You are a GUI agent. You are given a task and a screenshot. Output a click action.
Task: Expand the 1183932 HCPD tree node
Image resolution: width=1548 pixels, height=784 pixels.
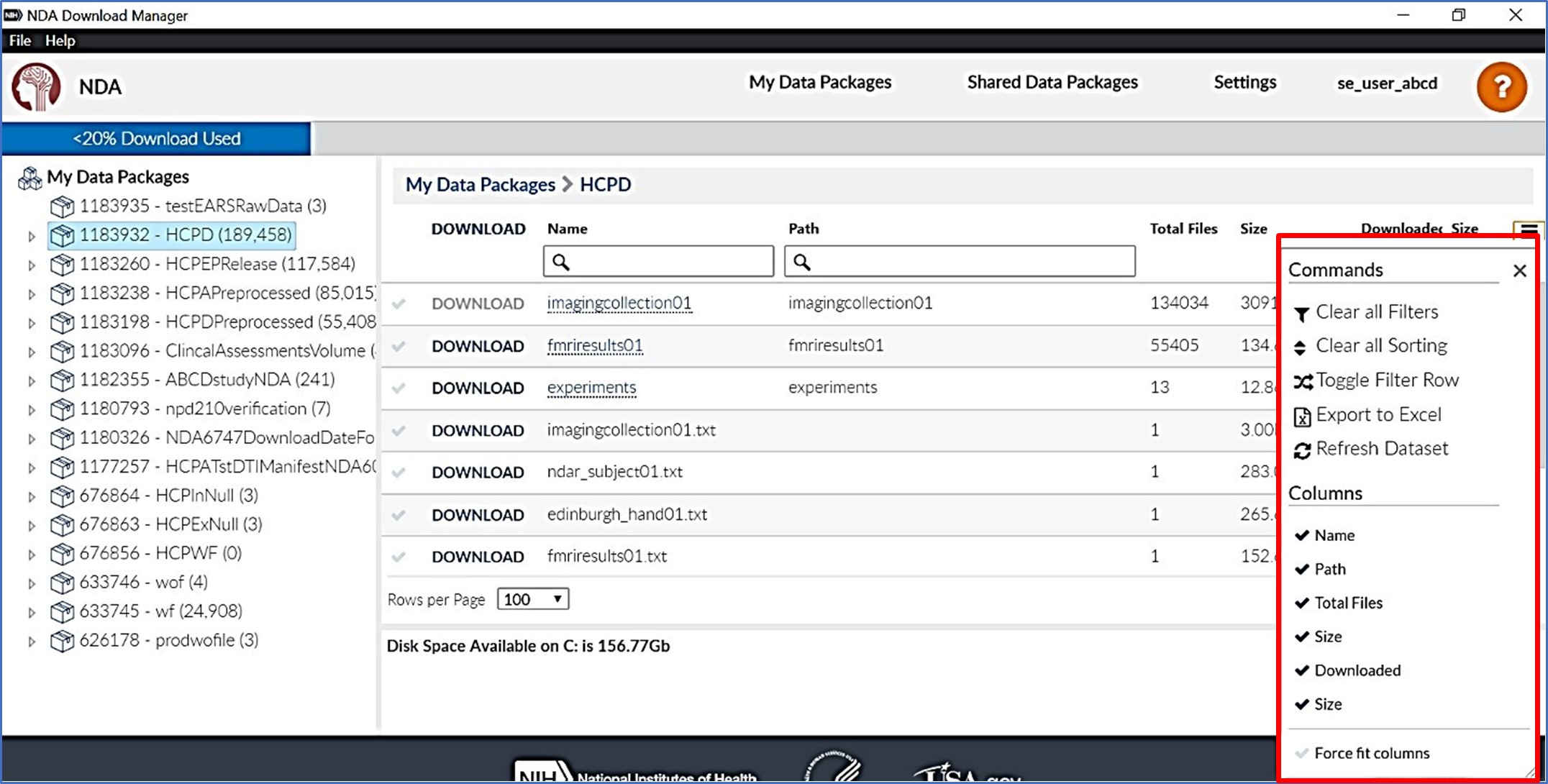click(31, 236)
